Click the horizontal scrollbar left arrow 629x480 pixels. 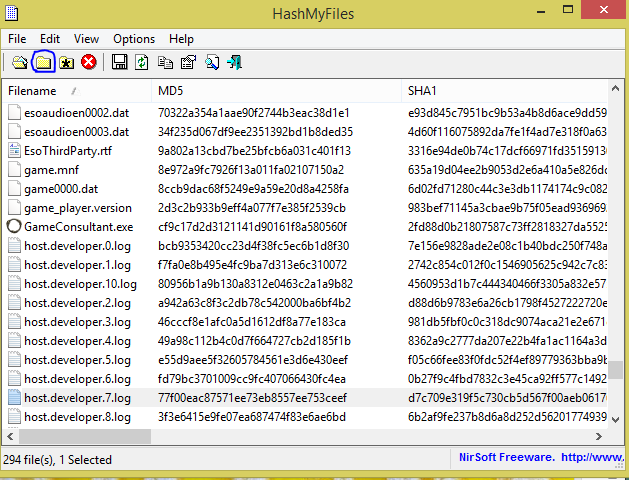click(x=10, y=436)
